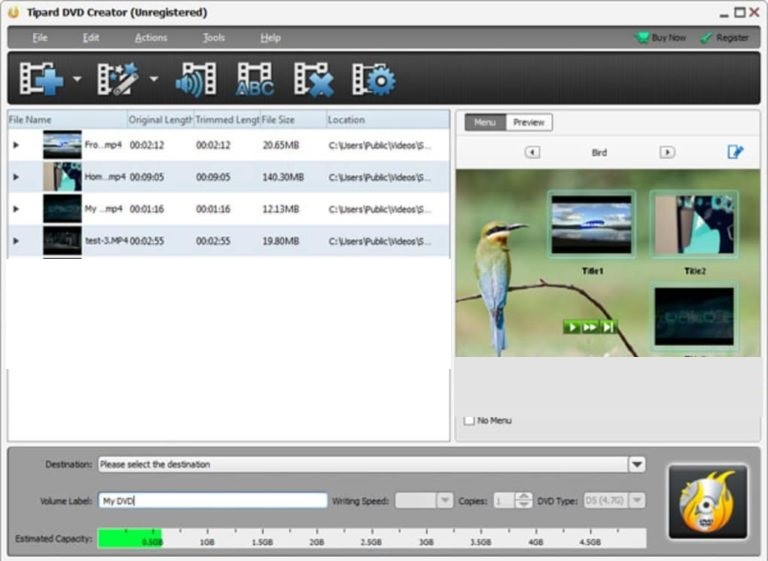Click Title2 thumbnail in menu preview
768x561 pixels.
pos(694,224)
